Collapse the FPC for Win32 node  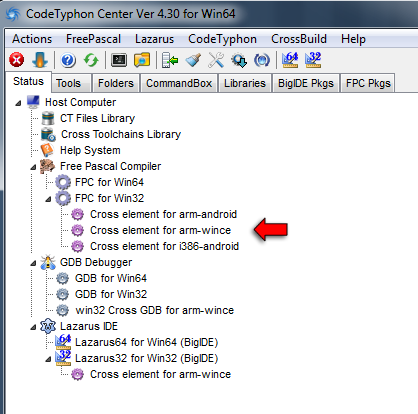(x=48, y=199)
